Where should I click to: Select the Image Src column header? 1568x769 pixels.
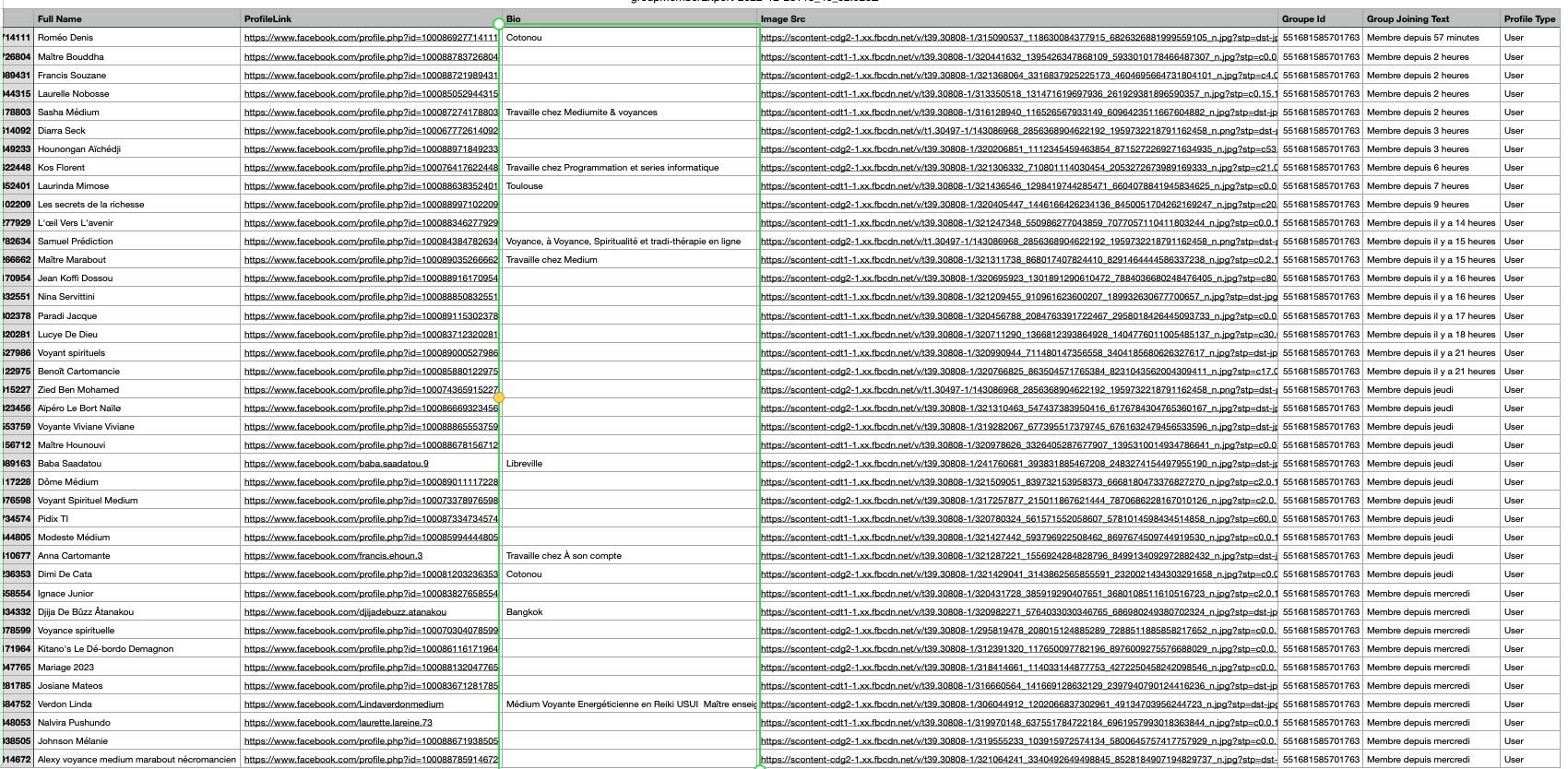[x=1018, y=18]
